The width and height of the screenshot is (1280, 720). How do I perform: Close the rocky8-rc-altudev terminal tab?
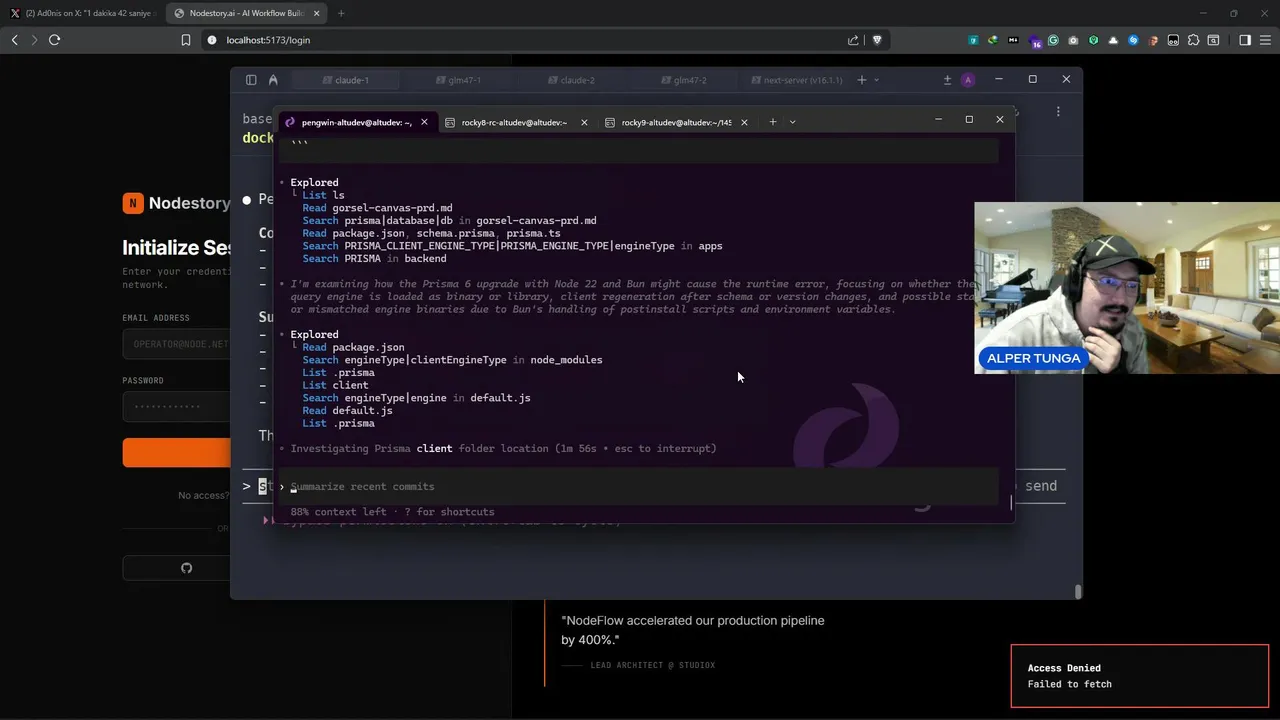tap(584, 122)
